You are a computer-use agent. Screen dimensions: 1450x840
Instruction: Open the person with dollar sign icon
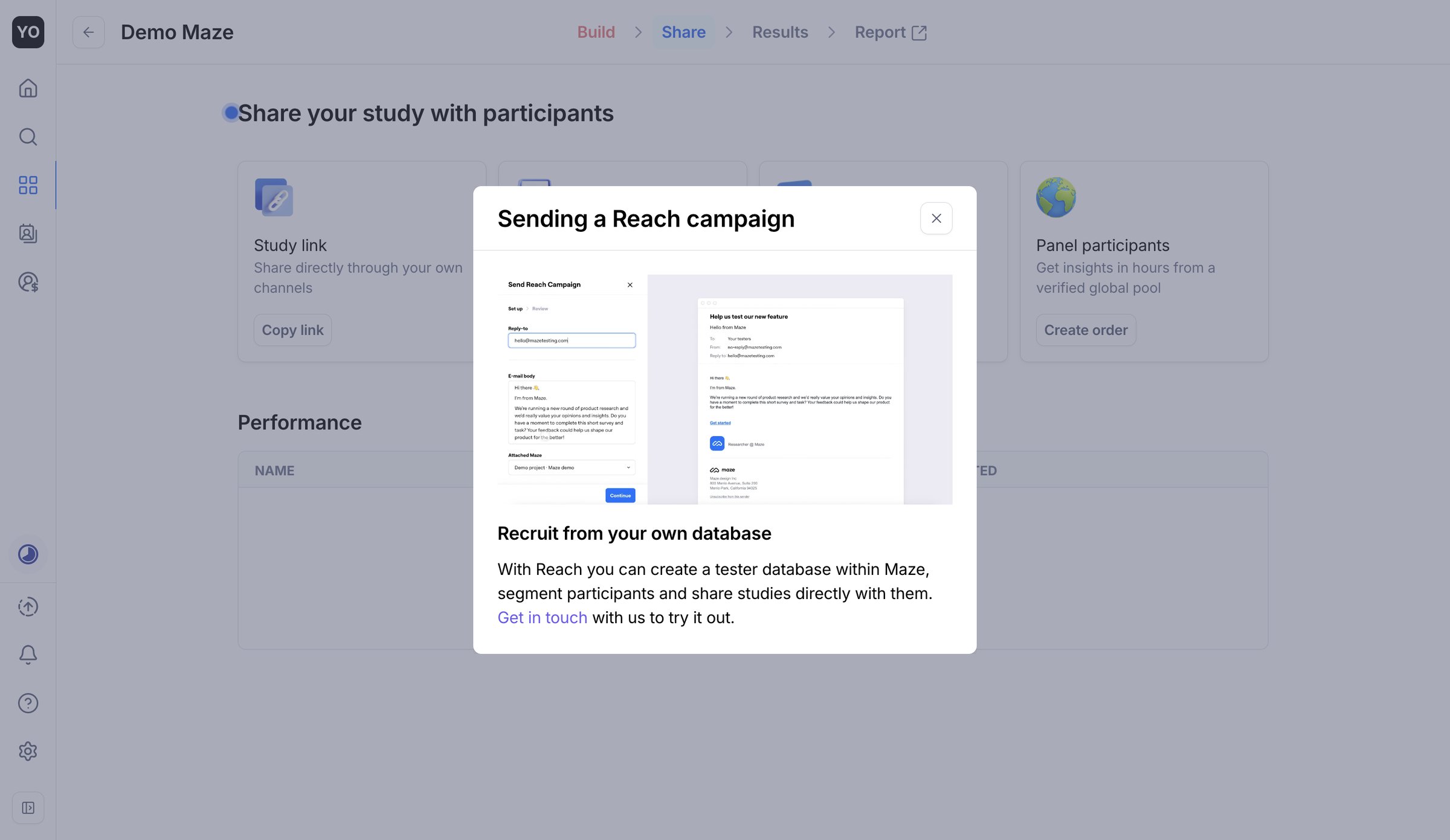tap(28, 281)
